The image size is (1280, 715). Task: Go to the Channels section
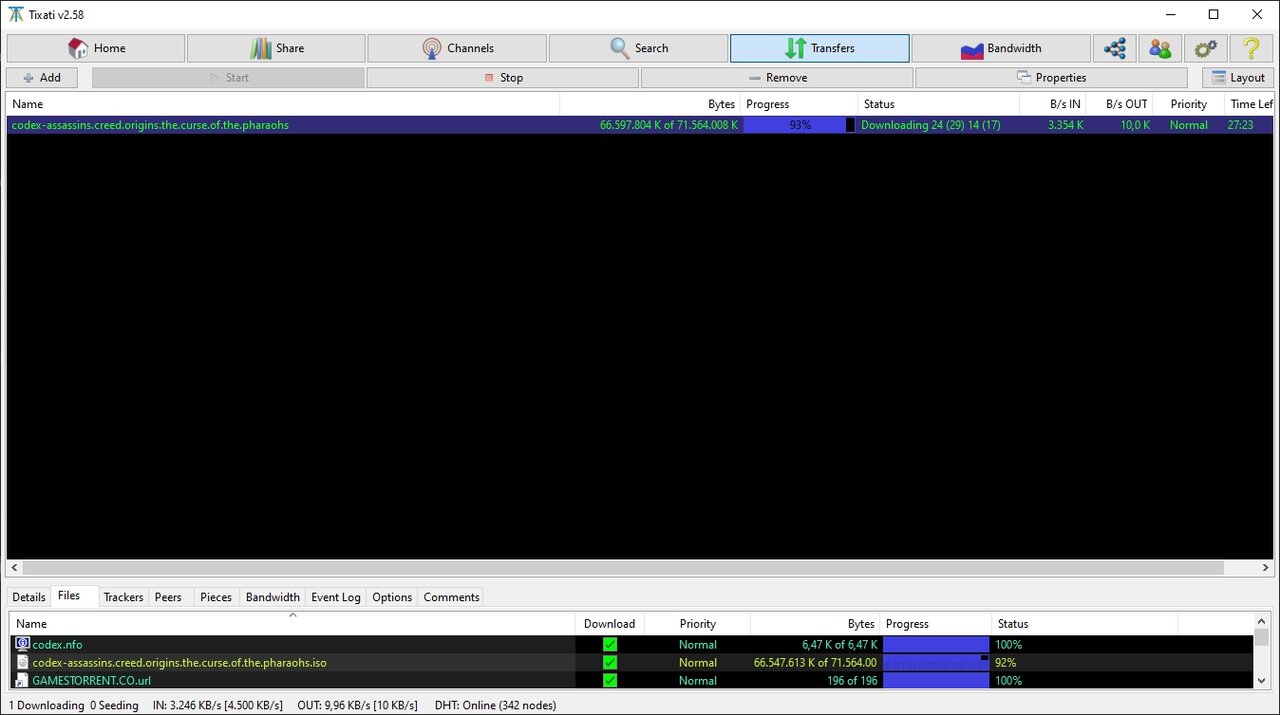pos(457,48)
